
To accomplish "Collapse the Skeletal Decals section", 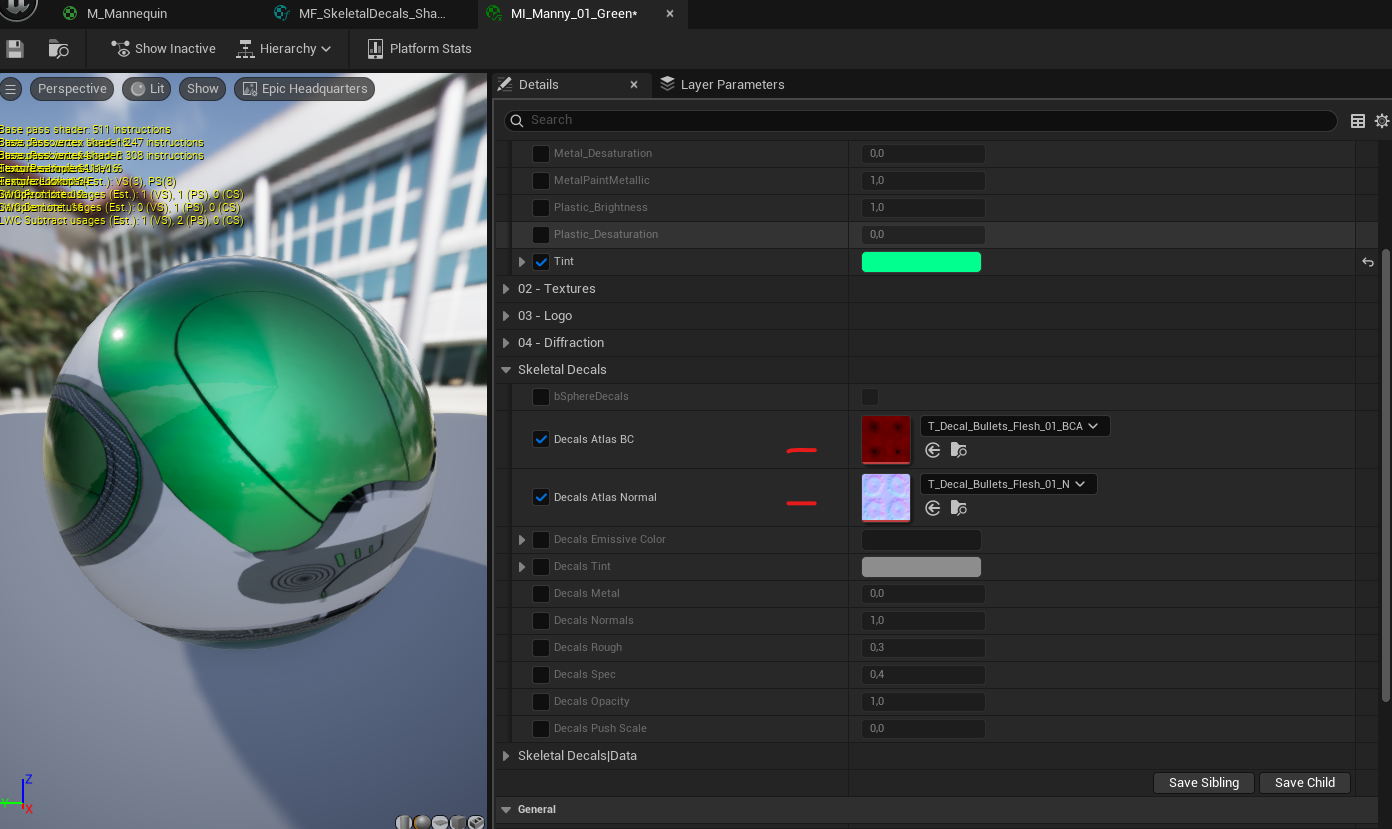I will (x=506, y=370).
